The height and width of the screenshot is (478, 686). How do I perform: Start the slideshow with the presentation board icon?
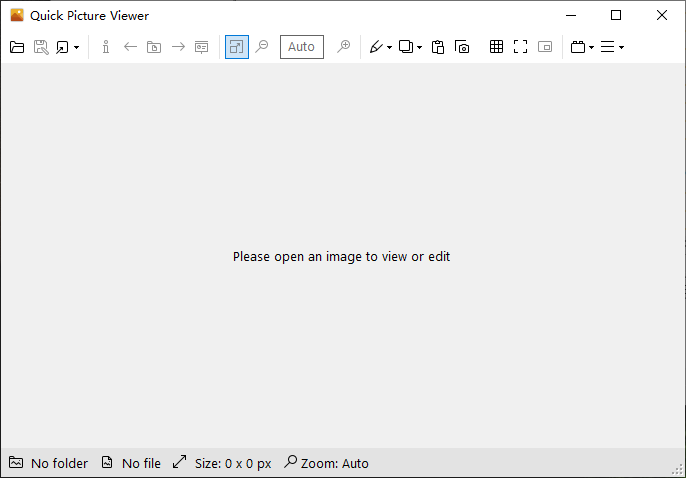[x=202, y=47]
